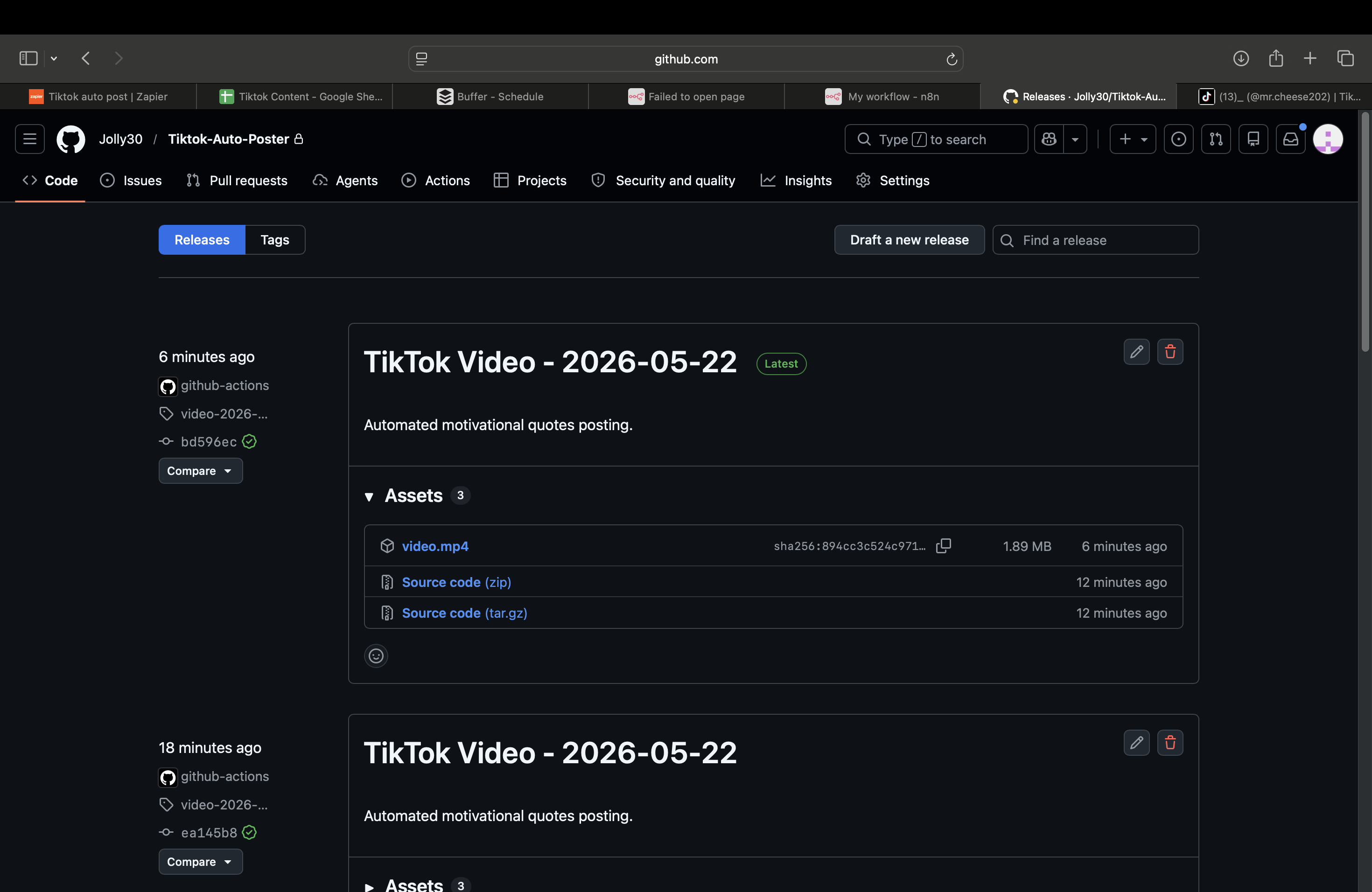Download Source code (tar.gz)

pos(464,613)
